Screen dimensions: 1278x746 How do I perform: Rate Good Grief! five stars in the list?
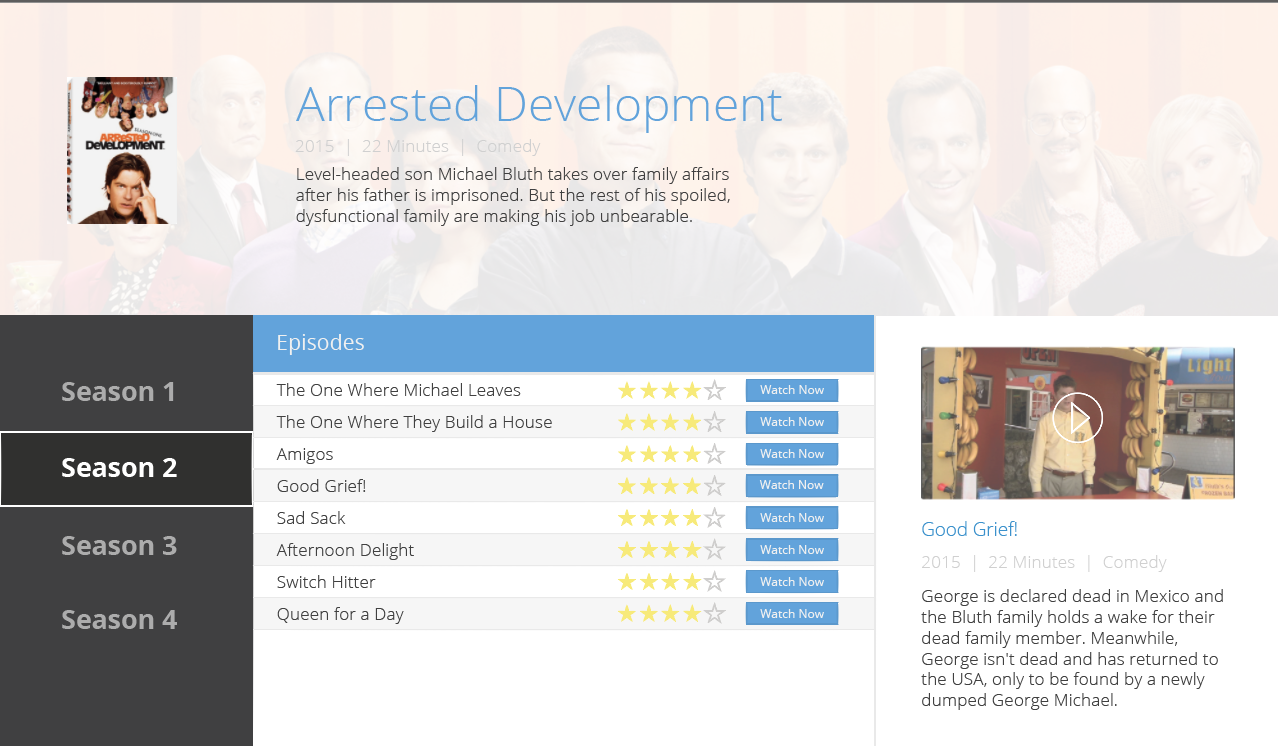[714, 486]
